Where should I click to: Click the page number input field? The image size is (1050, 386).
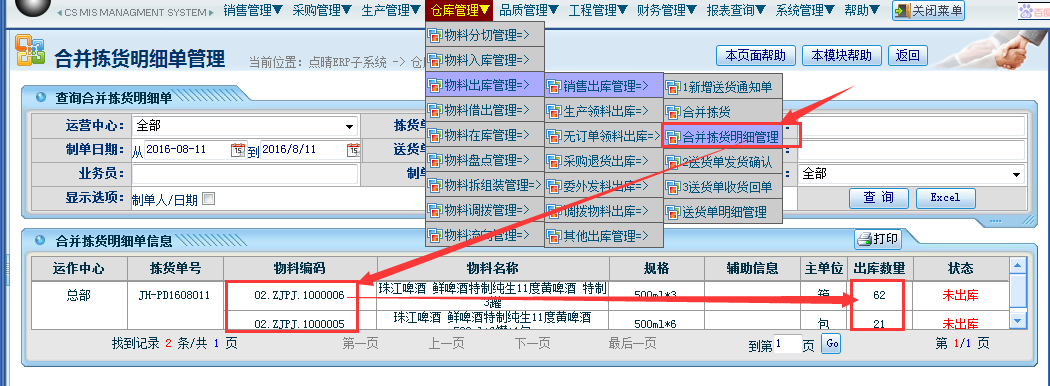click(788, 344)
